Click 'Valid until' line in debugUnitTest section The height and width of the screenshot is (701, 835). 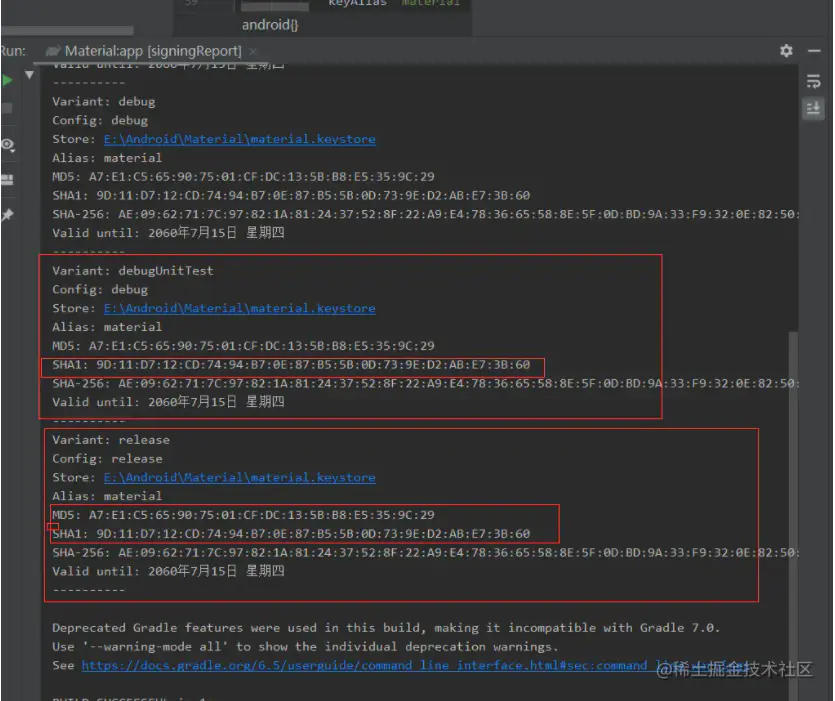pos(168,402)
